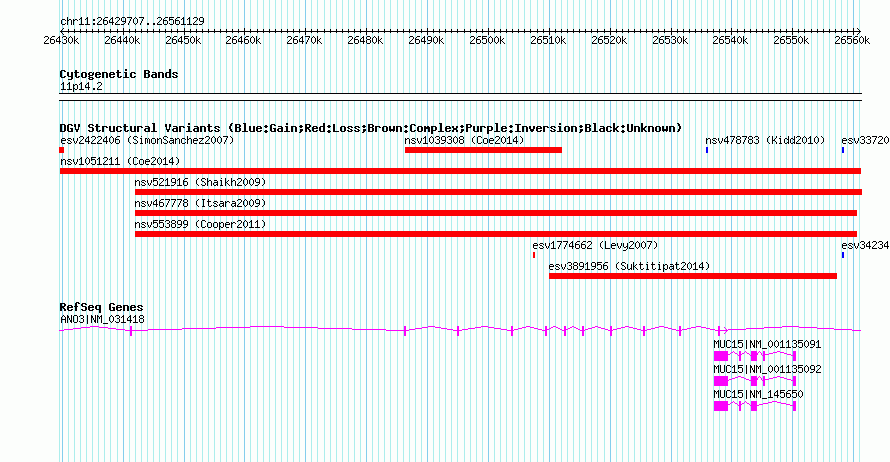
Task: Click the 26540k ruler tick label
Action: tap(730, 41)
